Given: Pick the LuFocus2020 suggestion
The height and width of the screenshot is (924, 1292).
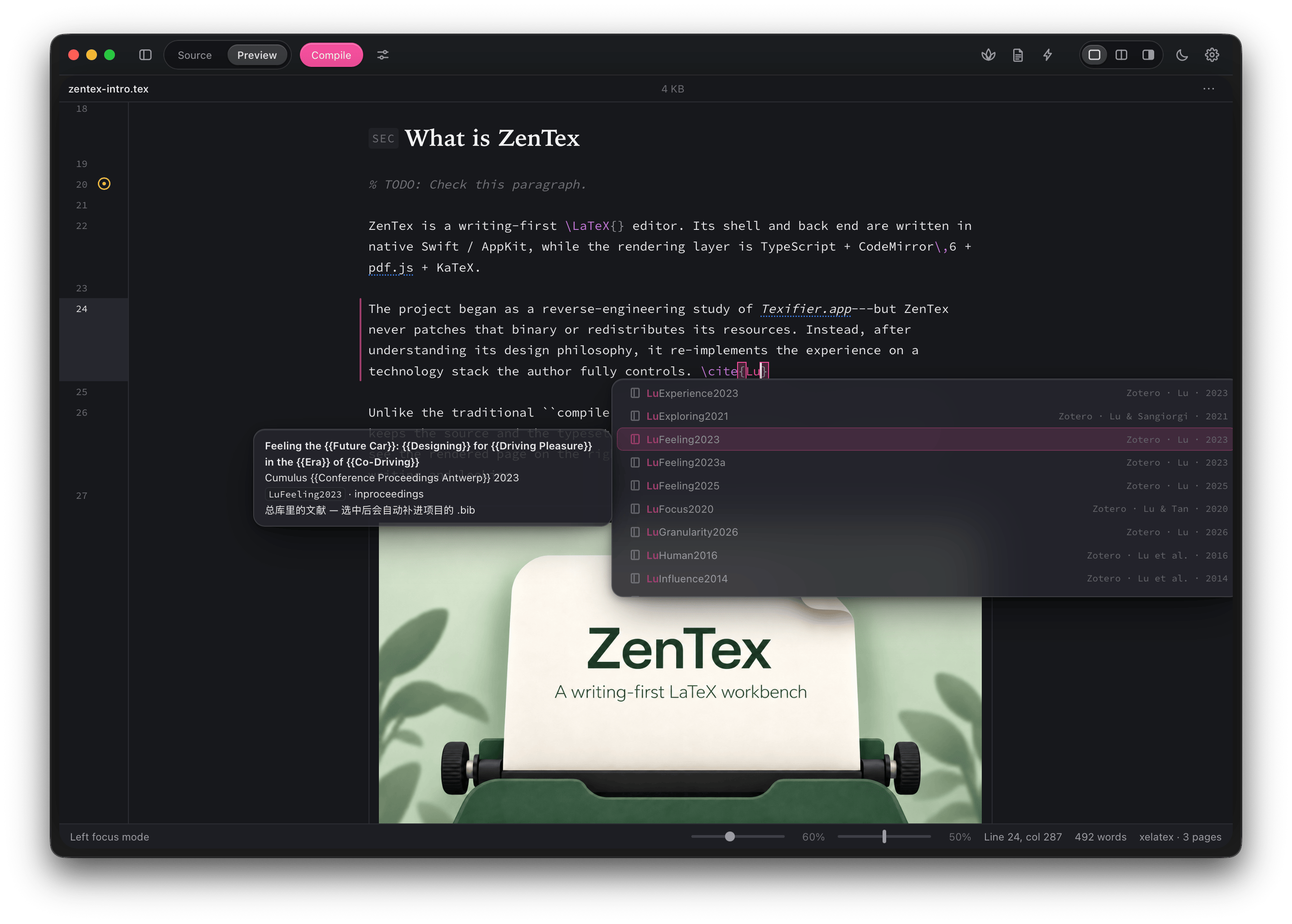Looking at the screenshot, I should click(x=924, y=509).
